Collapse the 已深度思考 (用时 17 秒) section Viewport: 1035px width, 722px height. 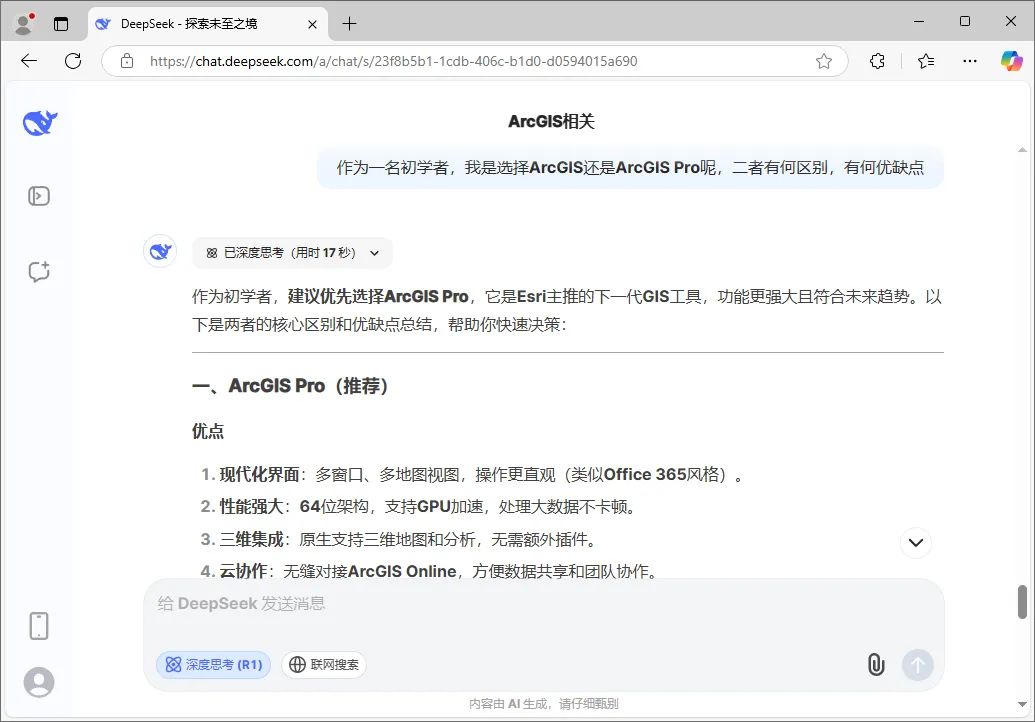pos(292,253)
